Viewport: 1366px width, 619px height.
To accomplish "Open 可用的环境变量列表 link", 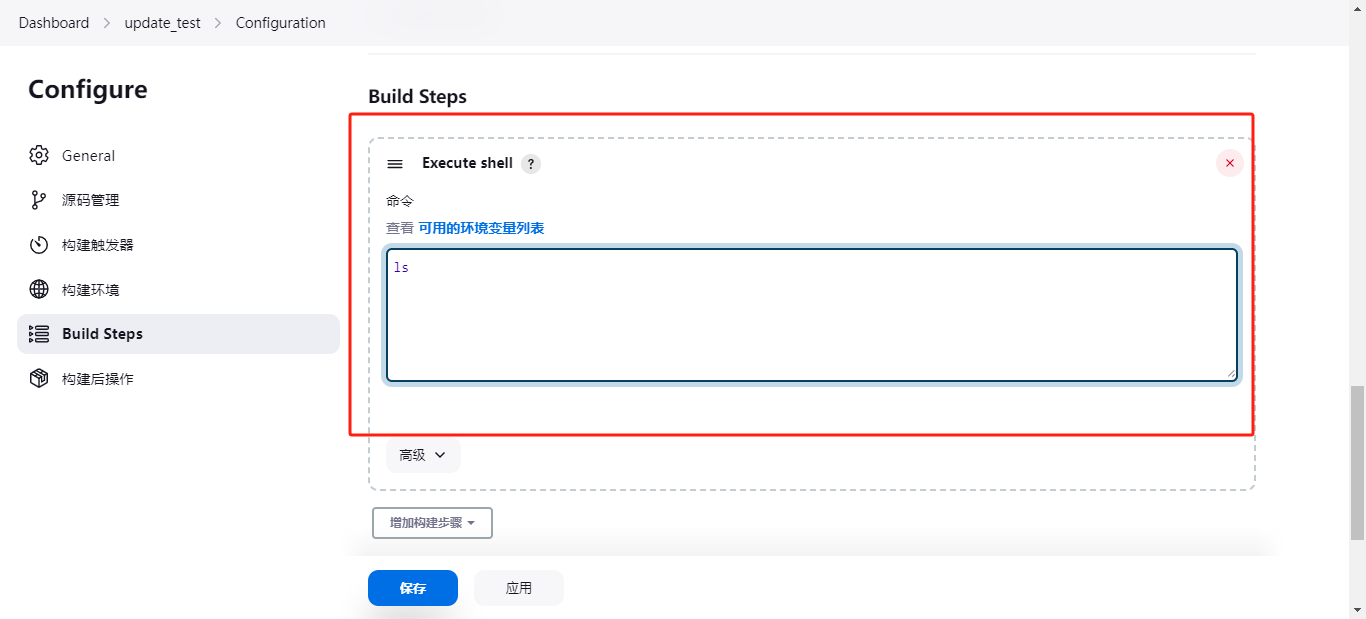I will click(481, 228).
